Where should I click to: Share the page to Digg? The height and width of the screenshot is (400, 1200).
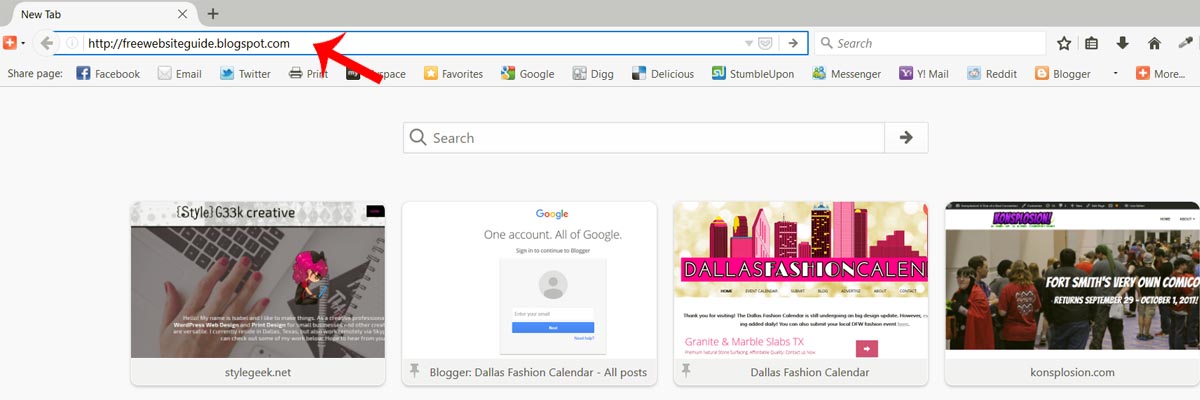(592, 73)
